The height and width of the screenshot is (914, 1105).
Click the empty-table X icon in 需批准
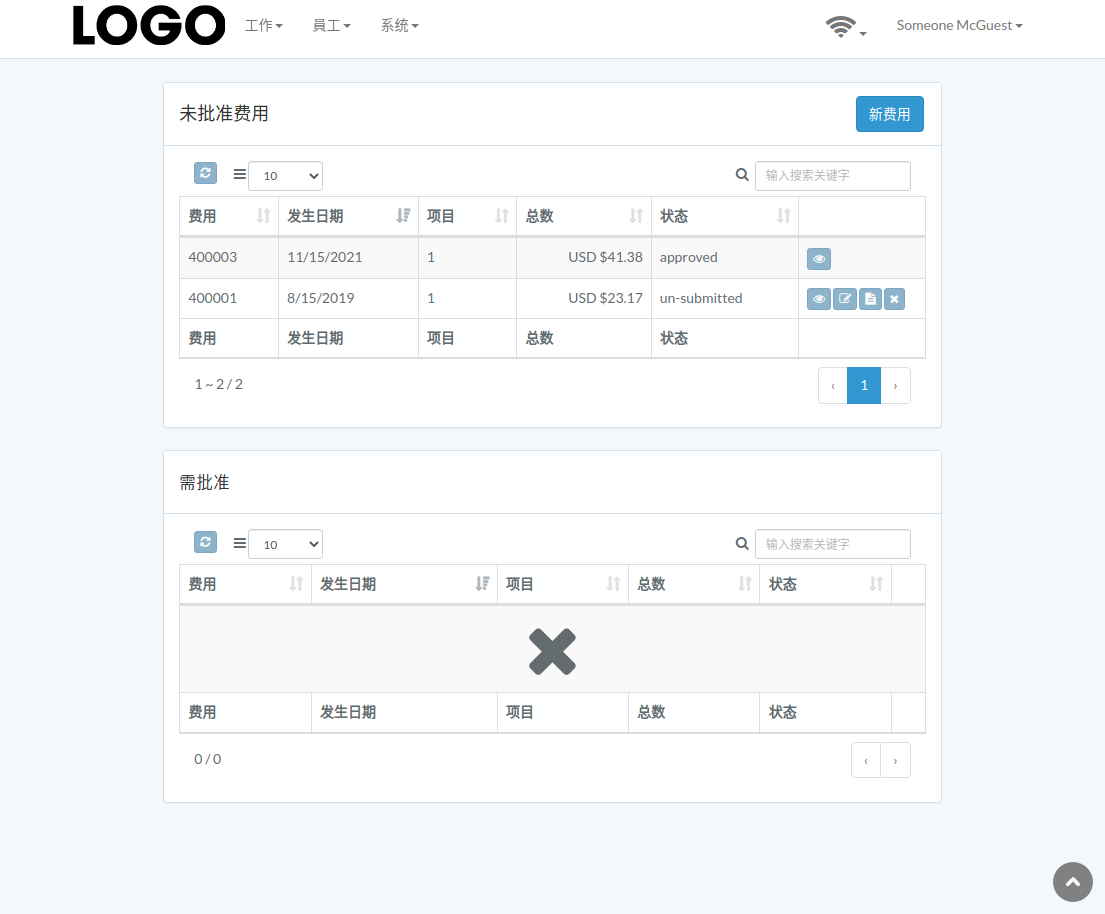[x=552, y=651]
